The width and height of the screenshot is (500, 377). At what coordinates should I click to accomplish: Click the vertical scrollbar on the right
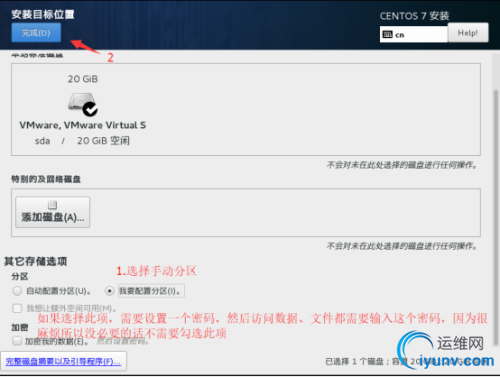click(x=495, y=217)
